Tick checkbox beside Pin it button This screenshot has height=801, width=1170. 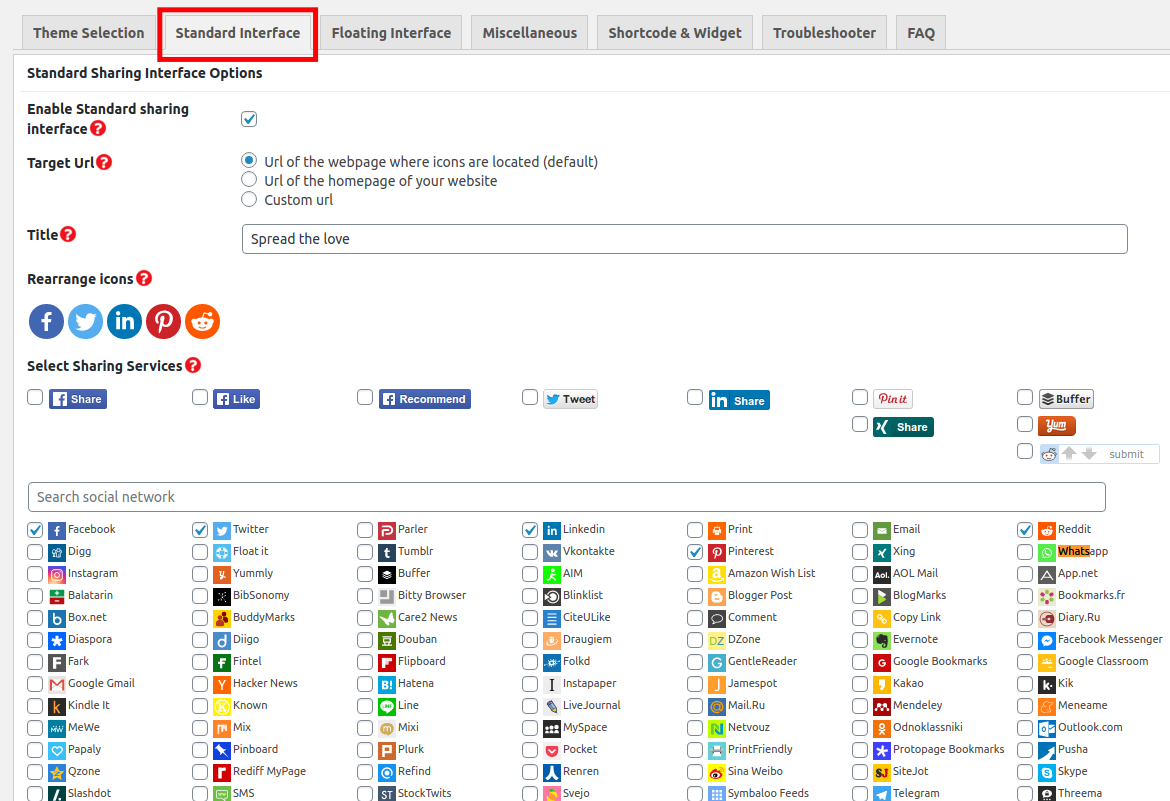tap(860, 397)
